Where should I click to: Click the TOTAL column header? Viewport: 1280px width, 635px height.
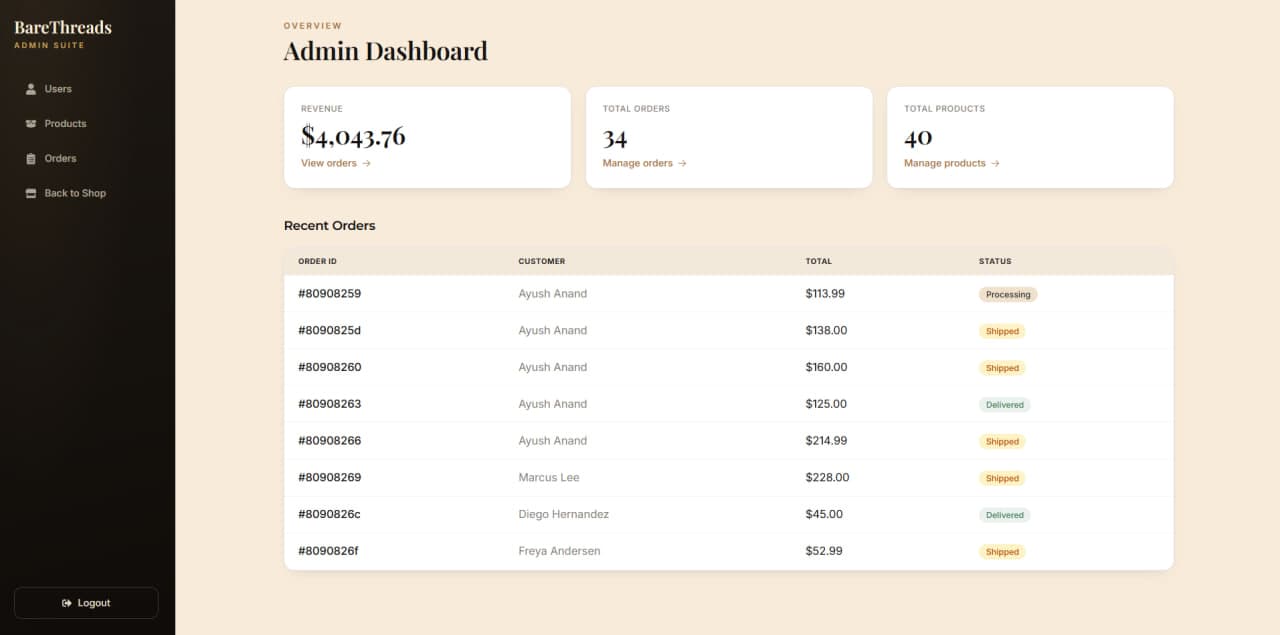click(x=818, y=261)
